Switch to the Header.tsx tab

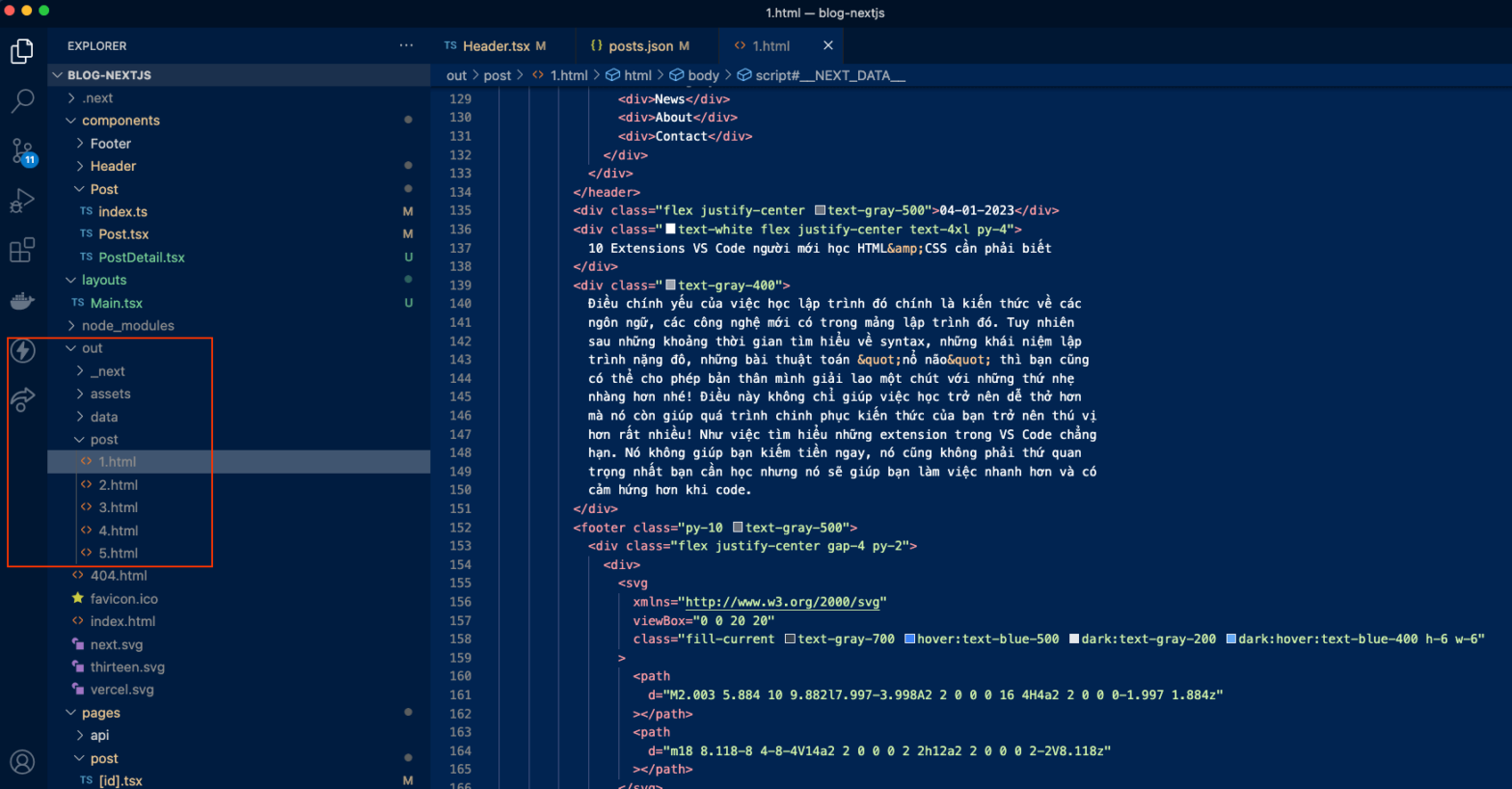496,46
